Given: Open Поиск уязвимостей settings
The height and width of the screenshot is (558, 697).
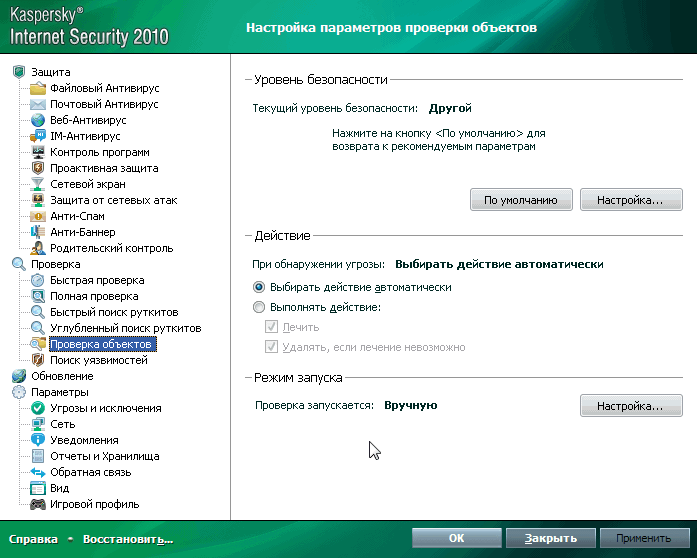Looking at the screenshot, I should click(x=99, y=360).
